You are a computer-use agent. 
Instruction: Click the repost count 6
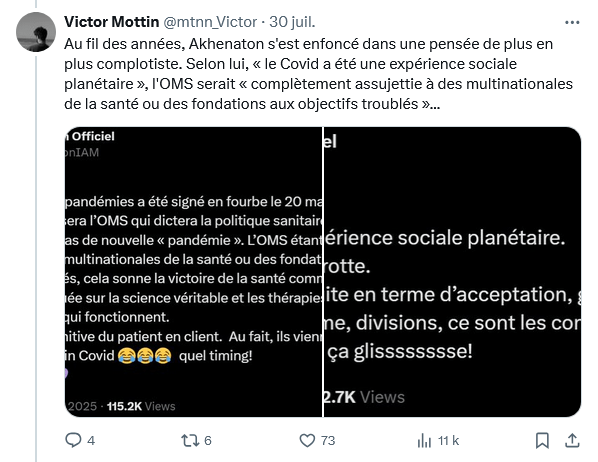tap(208, 441)
